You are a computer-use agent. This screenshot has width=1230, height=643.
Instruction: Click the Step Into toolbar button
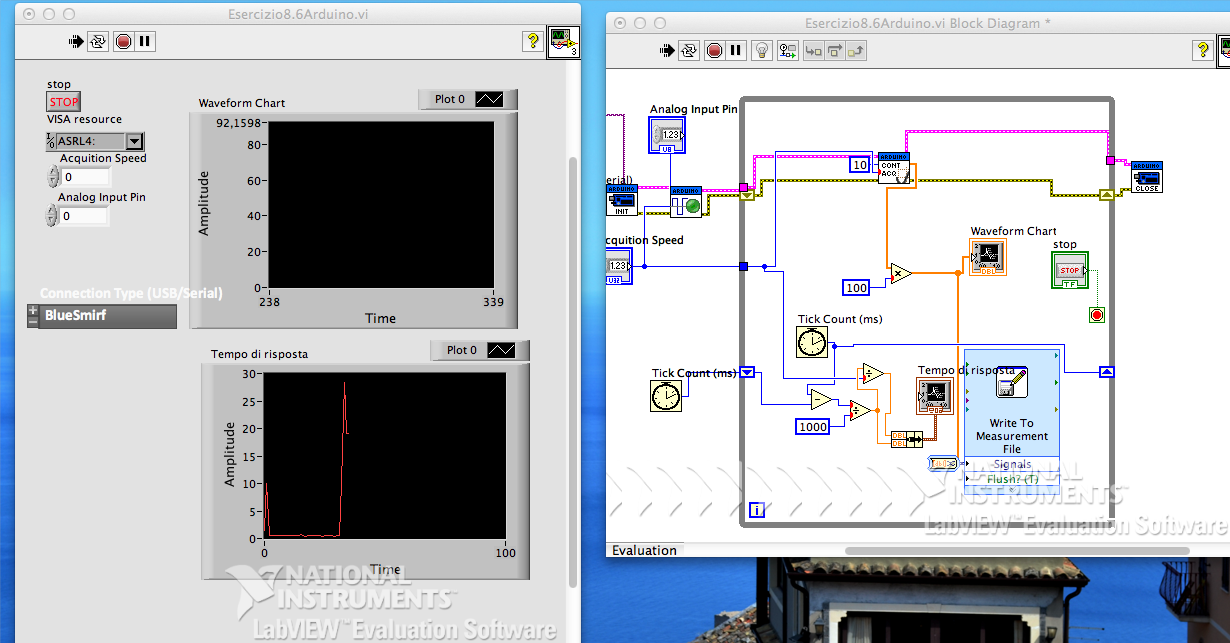tap(813, 50)
